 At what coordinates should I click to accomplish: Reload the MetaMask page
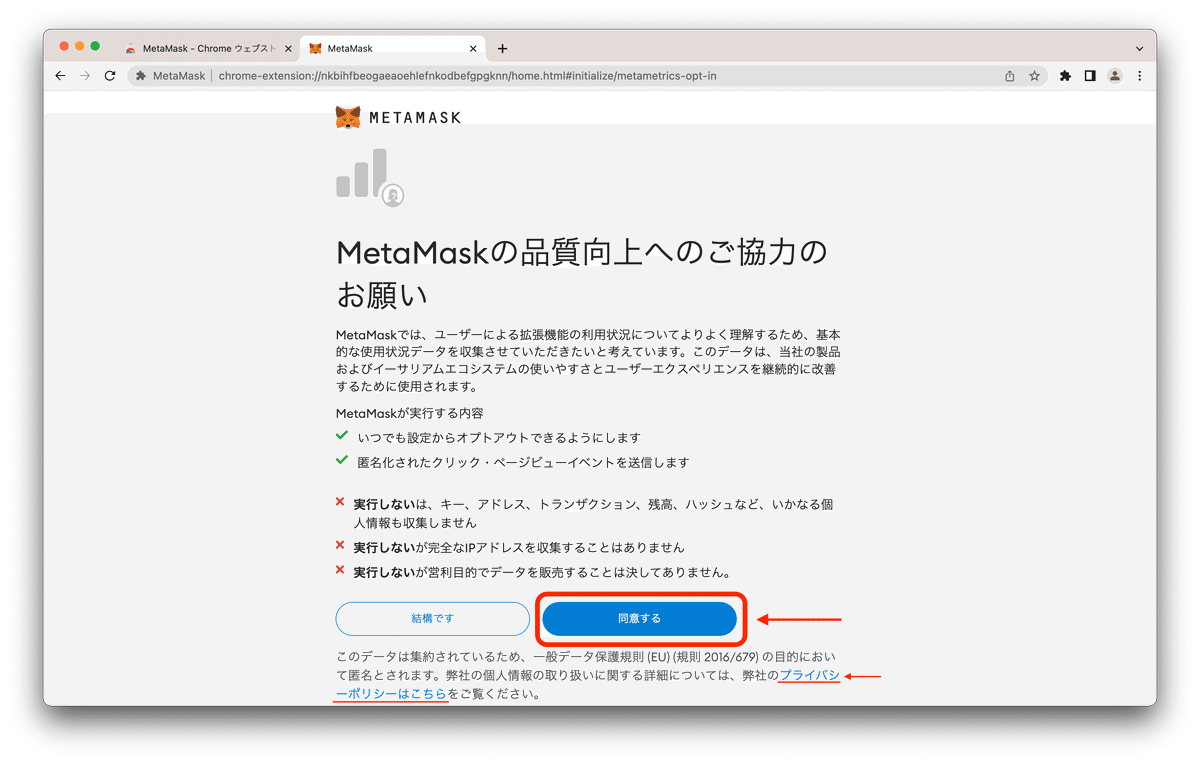[110, 75]
